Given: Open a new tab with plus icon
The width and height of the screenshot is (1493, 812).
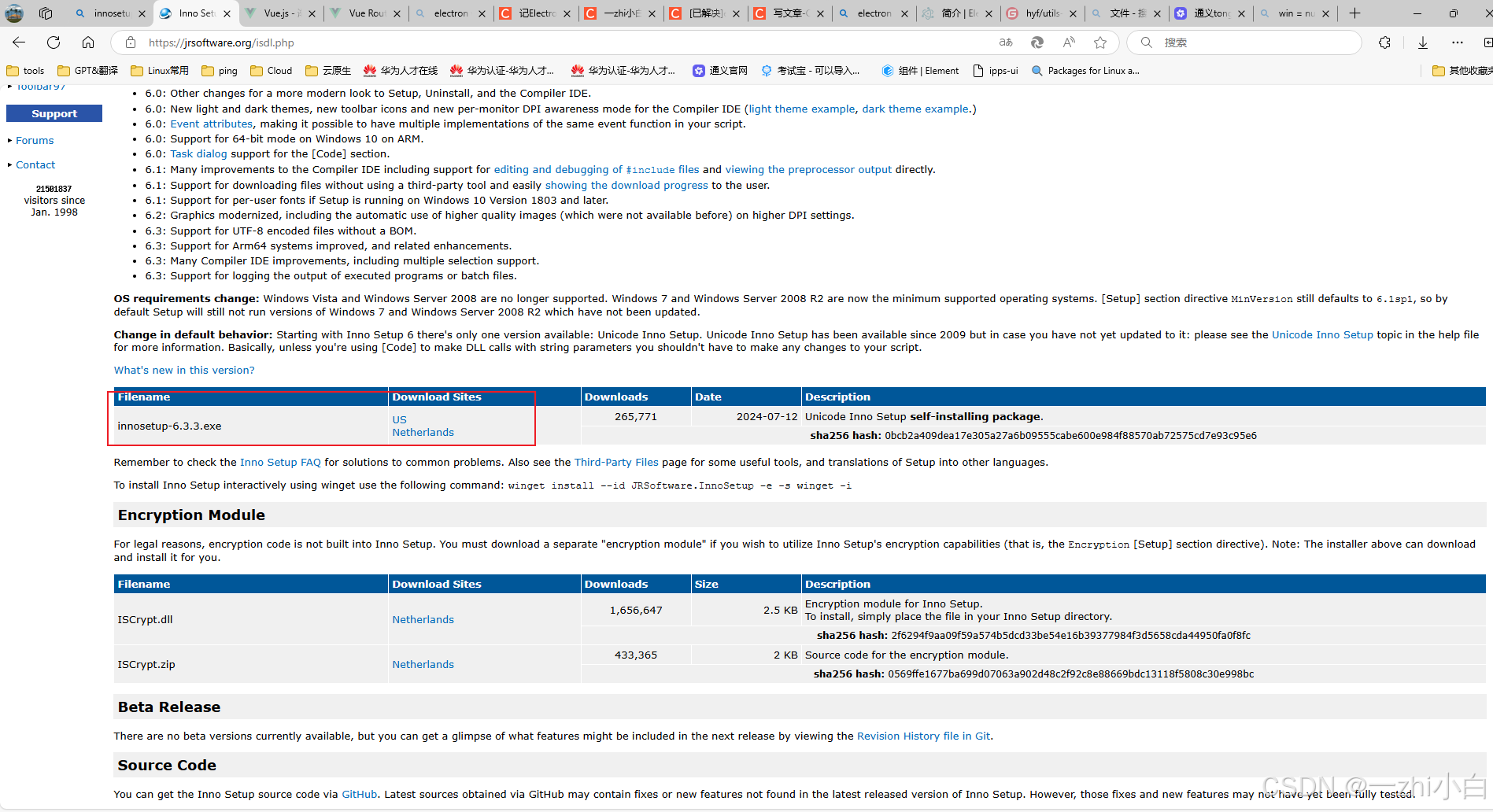Looking at the screenshot, I should point(1354,13).
